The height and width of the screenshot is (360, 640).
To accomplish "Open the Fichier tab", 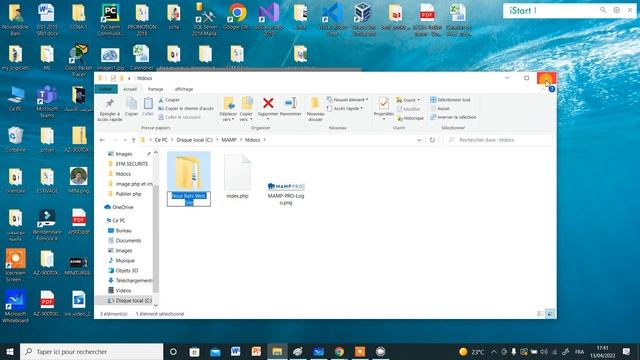I will click(x=106, y=89).
